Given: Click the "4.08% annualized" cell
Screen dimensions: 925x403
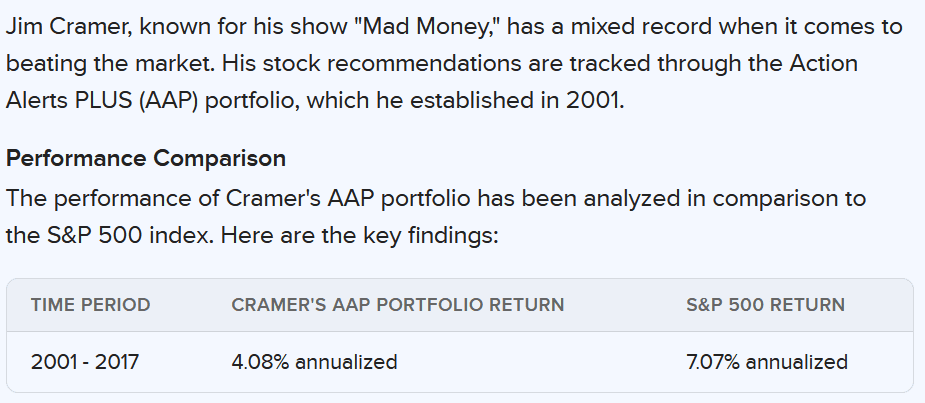Looking at the screenshot, I should click(x=314, y=361).
